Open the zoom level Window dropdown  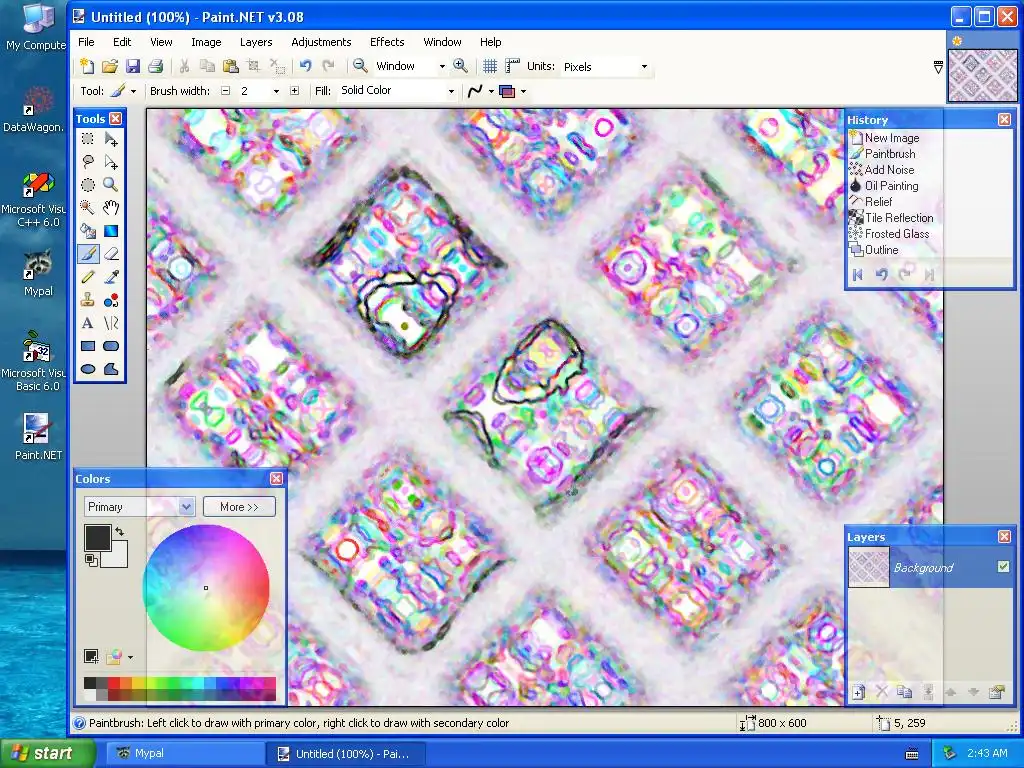coord(441,67)
